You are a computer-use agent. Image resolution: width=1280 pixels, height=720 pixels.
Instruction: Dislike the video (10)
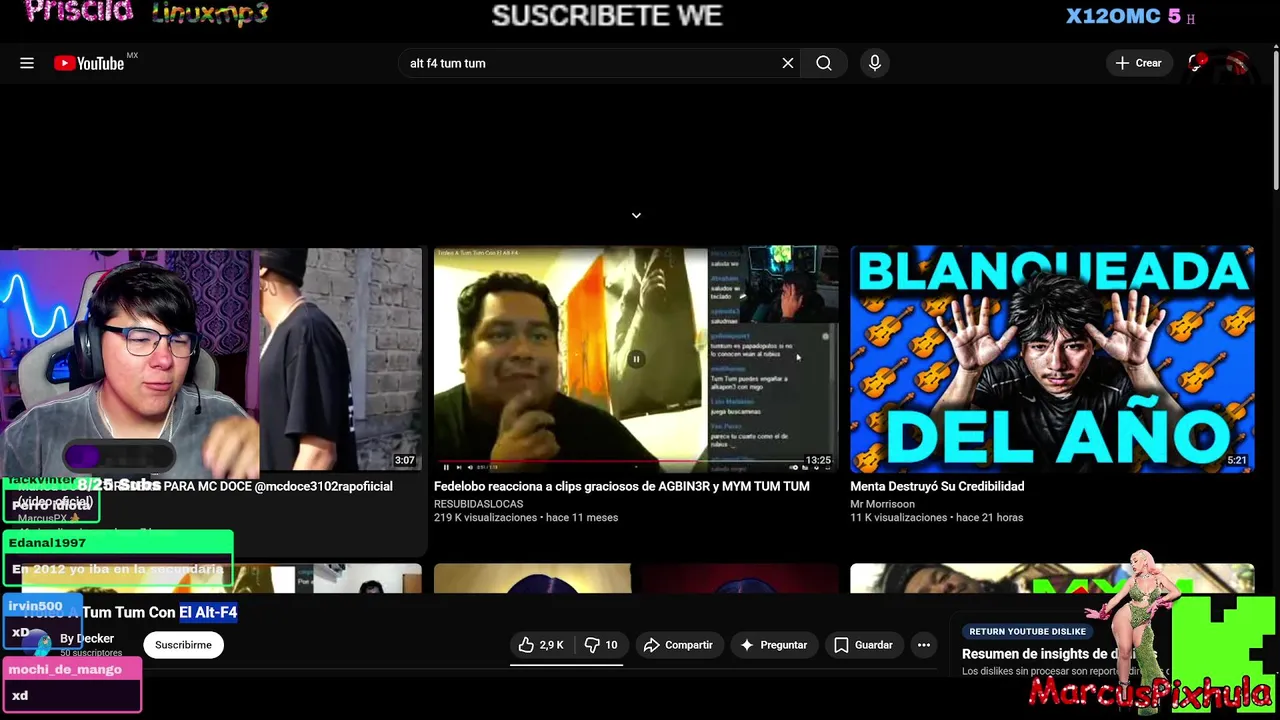600,645
